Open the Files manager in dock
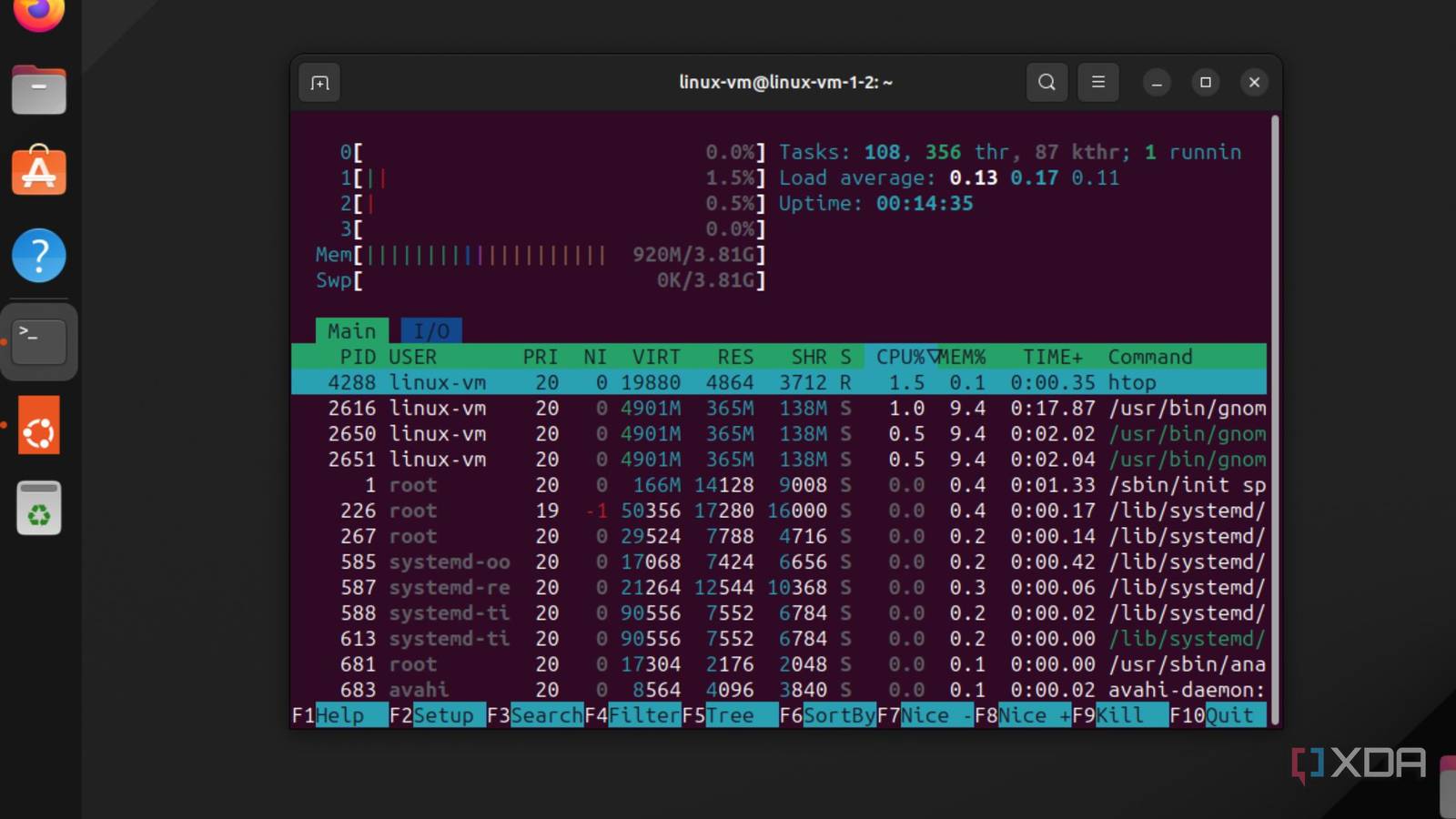The width and height of the screenshot is (1456, 819). 39,90
